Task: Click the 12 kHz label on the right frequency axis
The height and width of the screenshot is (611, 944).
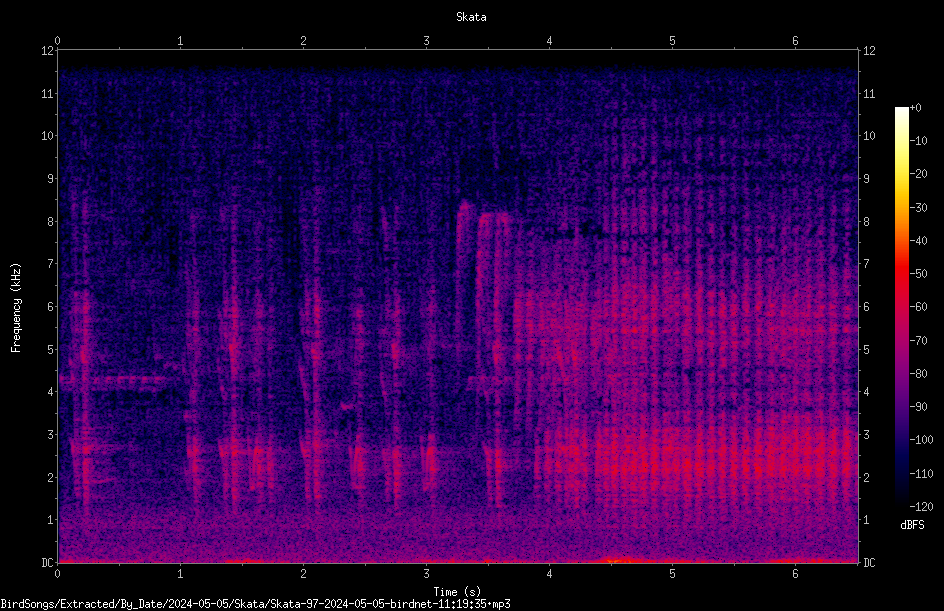Action: pyautogui.click(x=869, y=51)
